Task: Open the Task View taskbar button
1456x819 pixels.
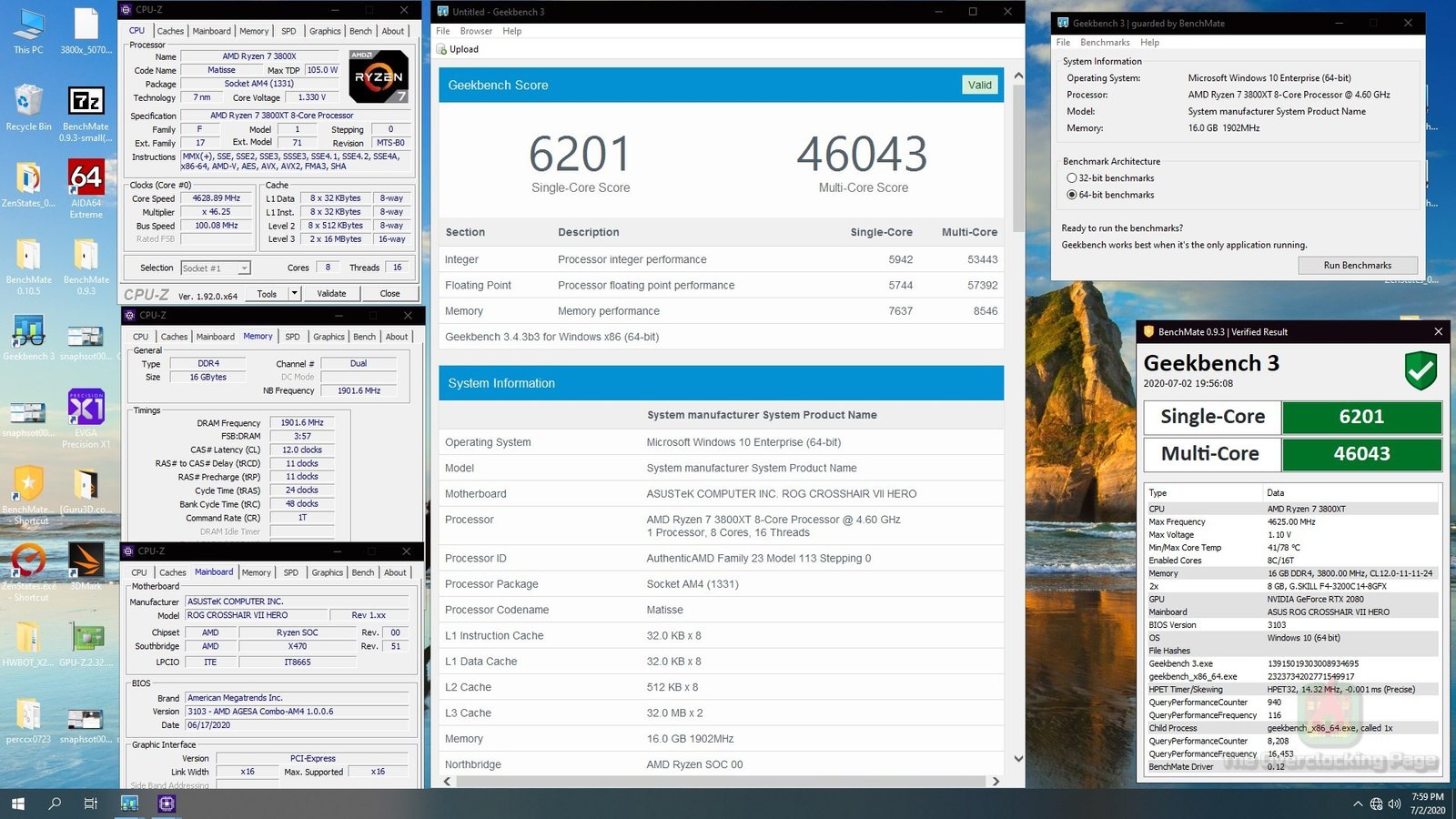Action: point(90,804)
